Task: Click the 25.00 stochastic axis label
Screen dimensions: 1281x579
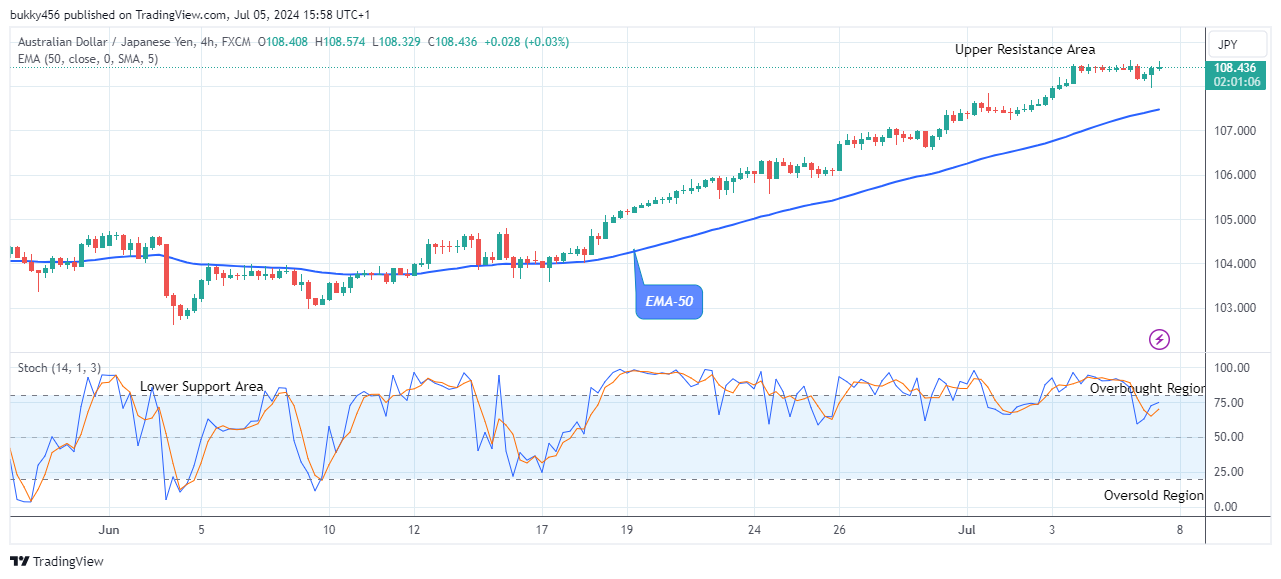Action: click(1229, 472)
